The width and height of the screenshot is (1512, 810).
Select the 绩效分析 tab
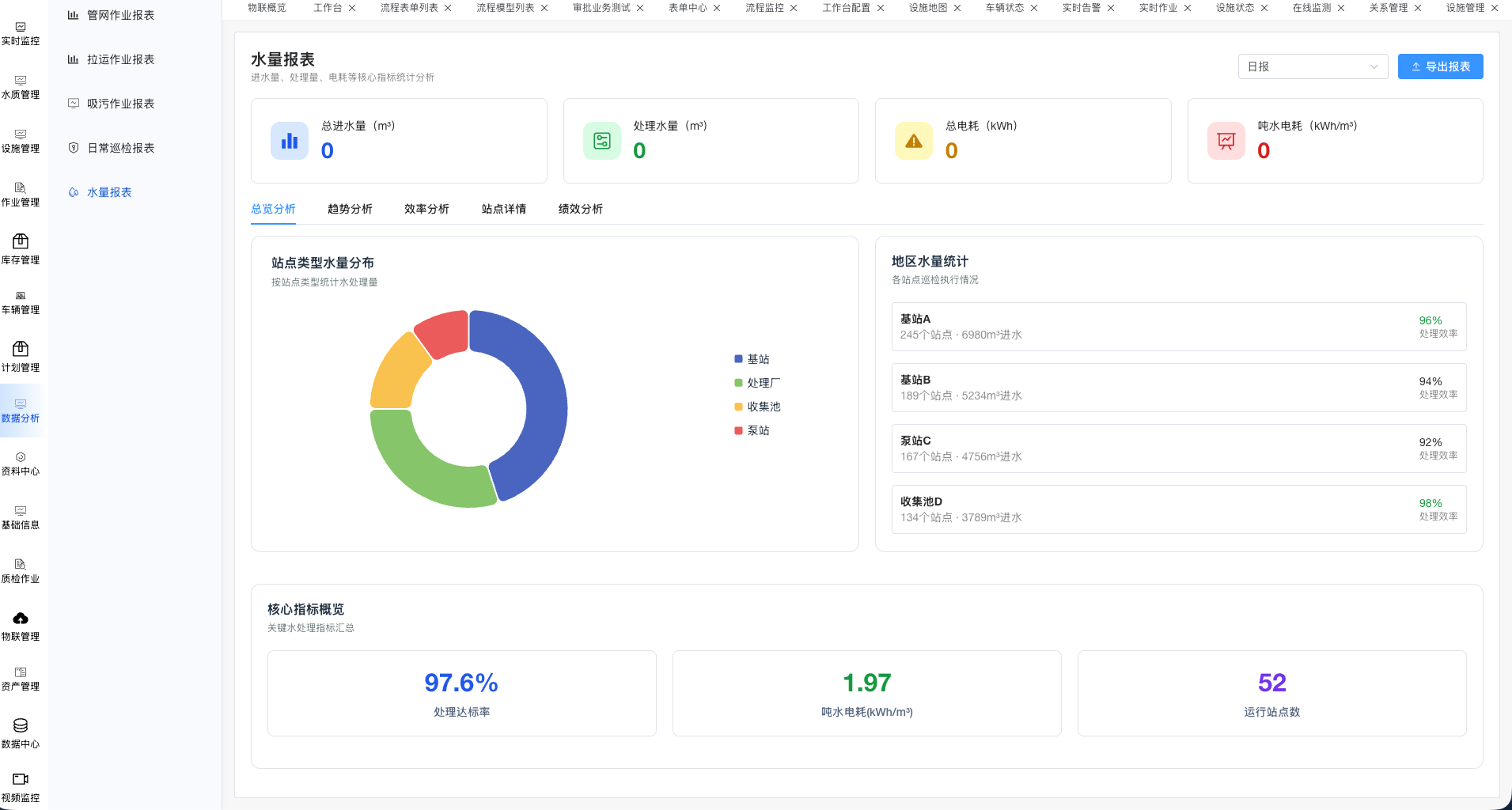tap(580, 209)
